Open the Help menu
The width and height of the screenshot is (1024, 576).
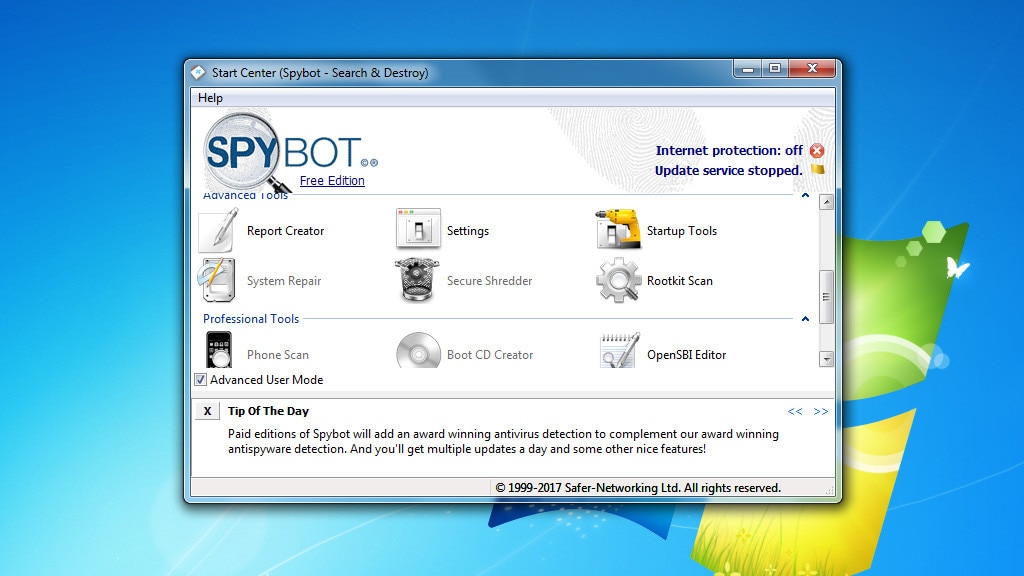click(210, 98)
